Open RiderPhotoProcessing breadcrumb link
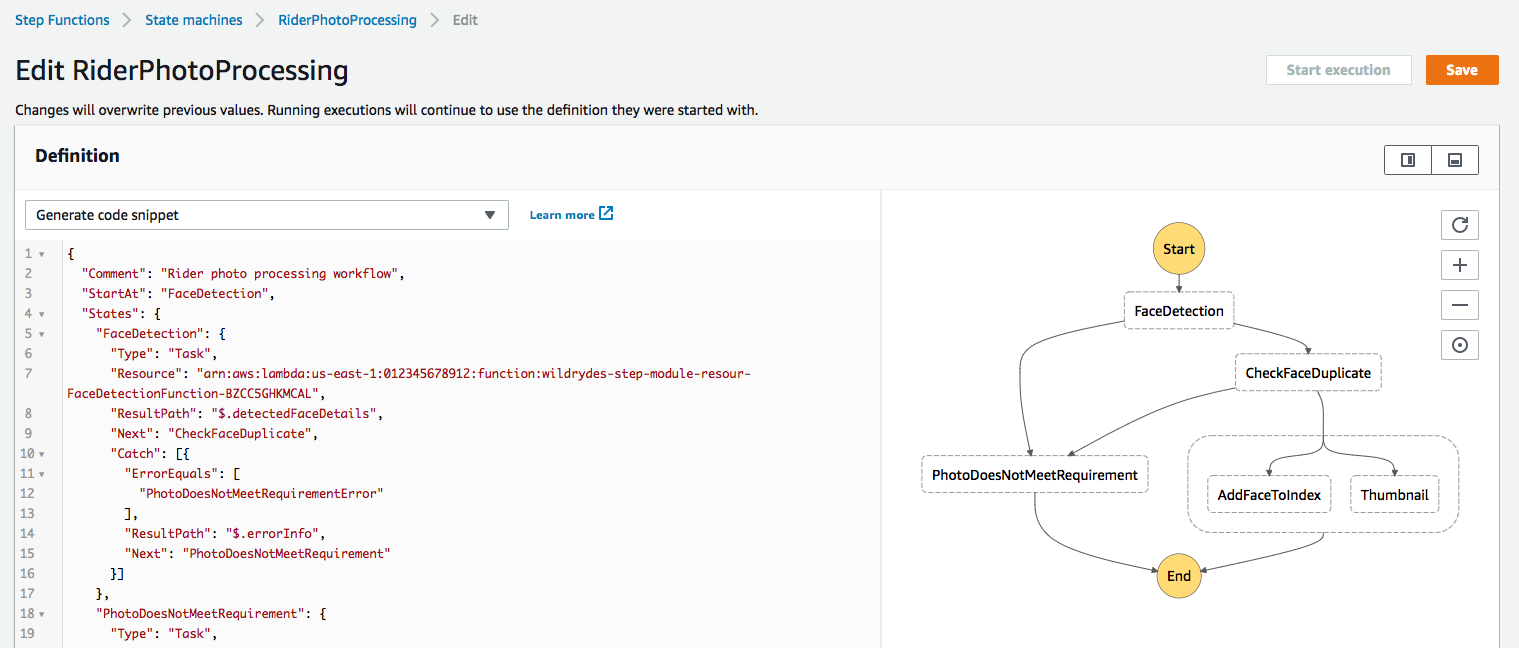 347,20
